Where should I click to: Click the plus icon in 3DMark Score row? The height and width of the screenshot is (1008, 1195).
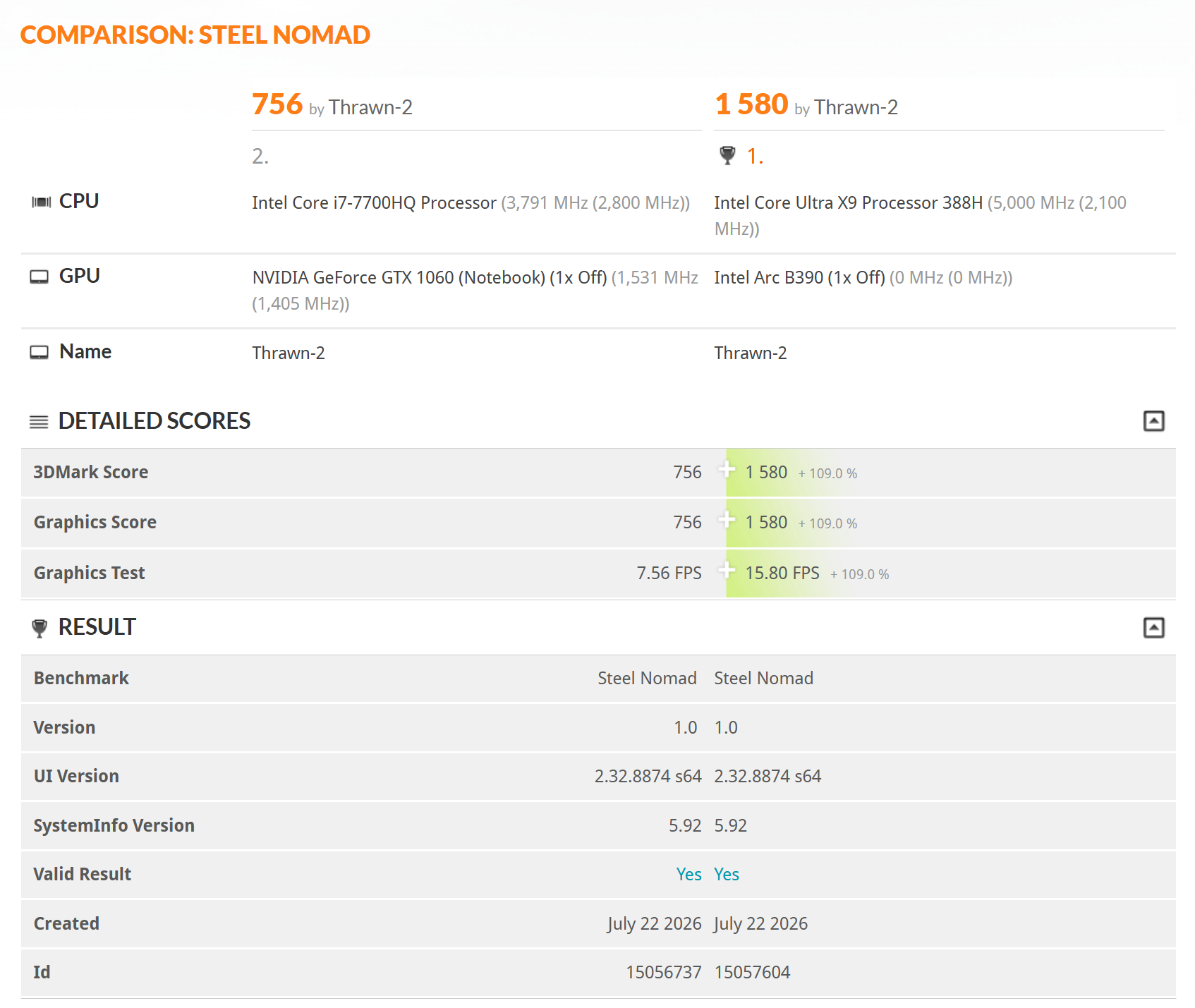pyautogui.click(x=727, y=469)
